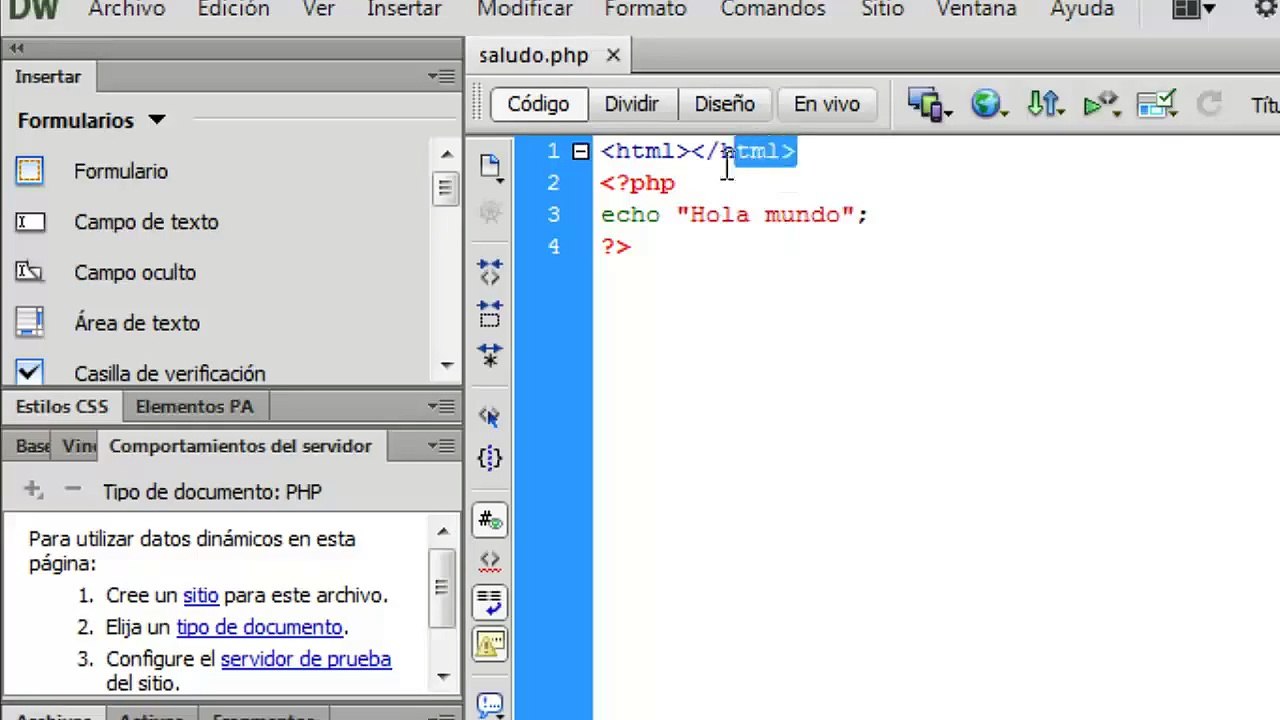Switch to Diseño view

(x=724, y=104)
